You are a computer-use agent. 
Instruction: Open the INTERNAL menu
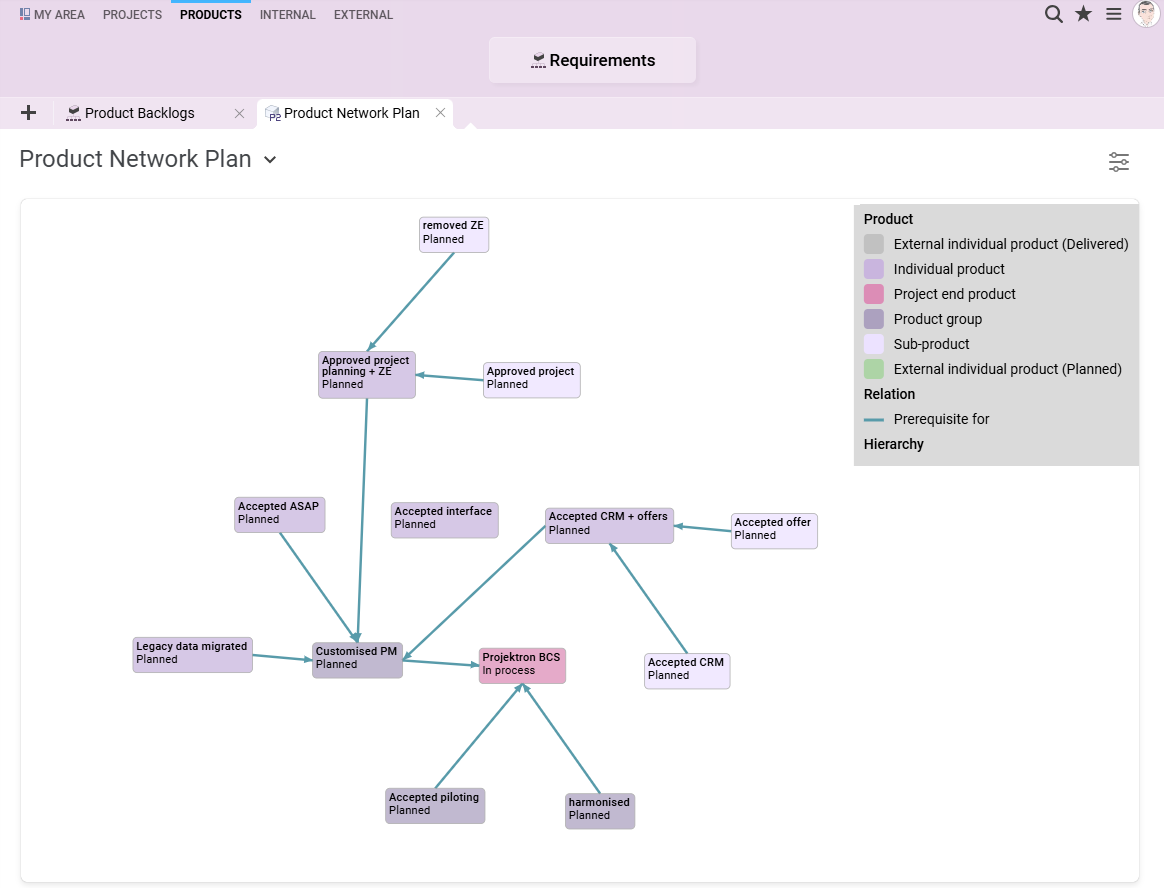287,15
